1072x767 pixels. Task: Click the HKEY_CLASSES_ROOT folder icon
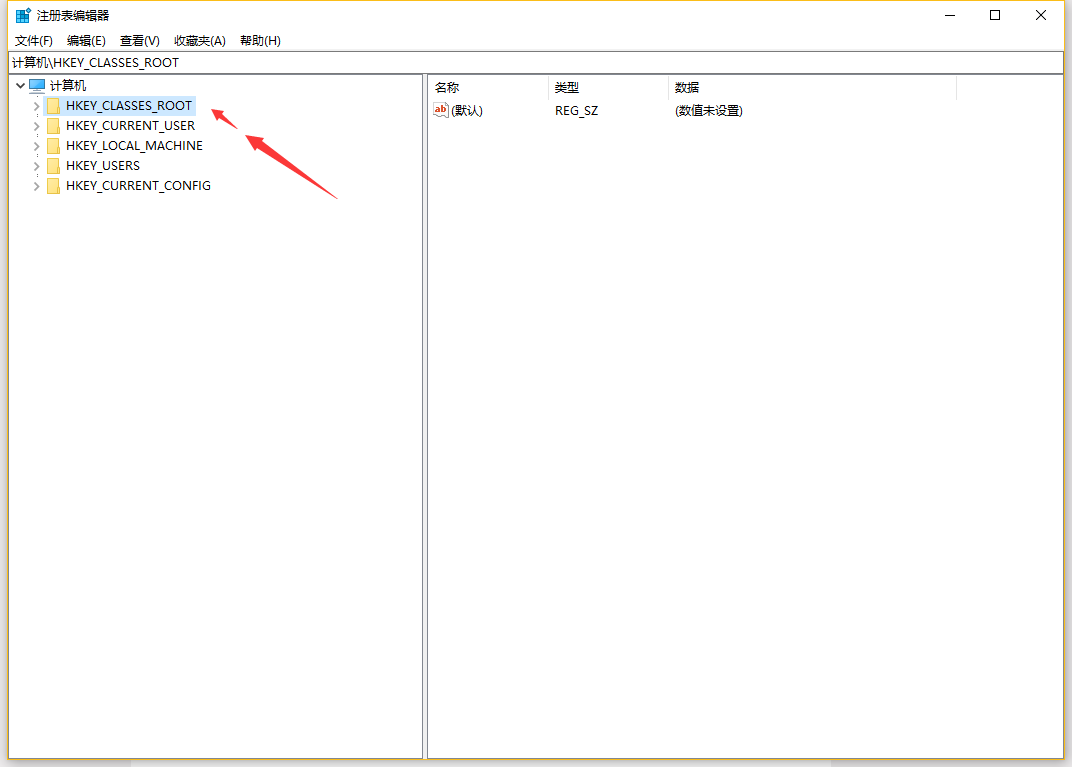point(54,106)
